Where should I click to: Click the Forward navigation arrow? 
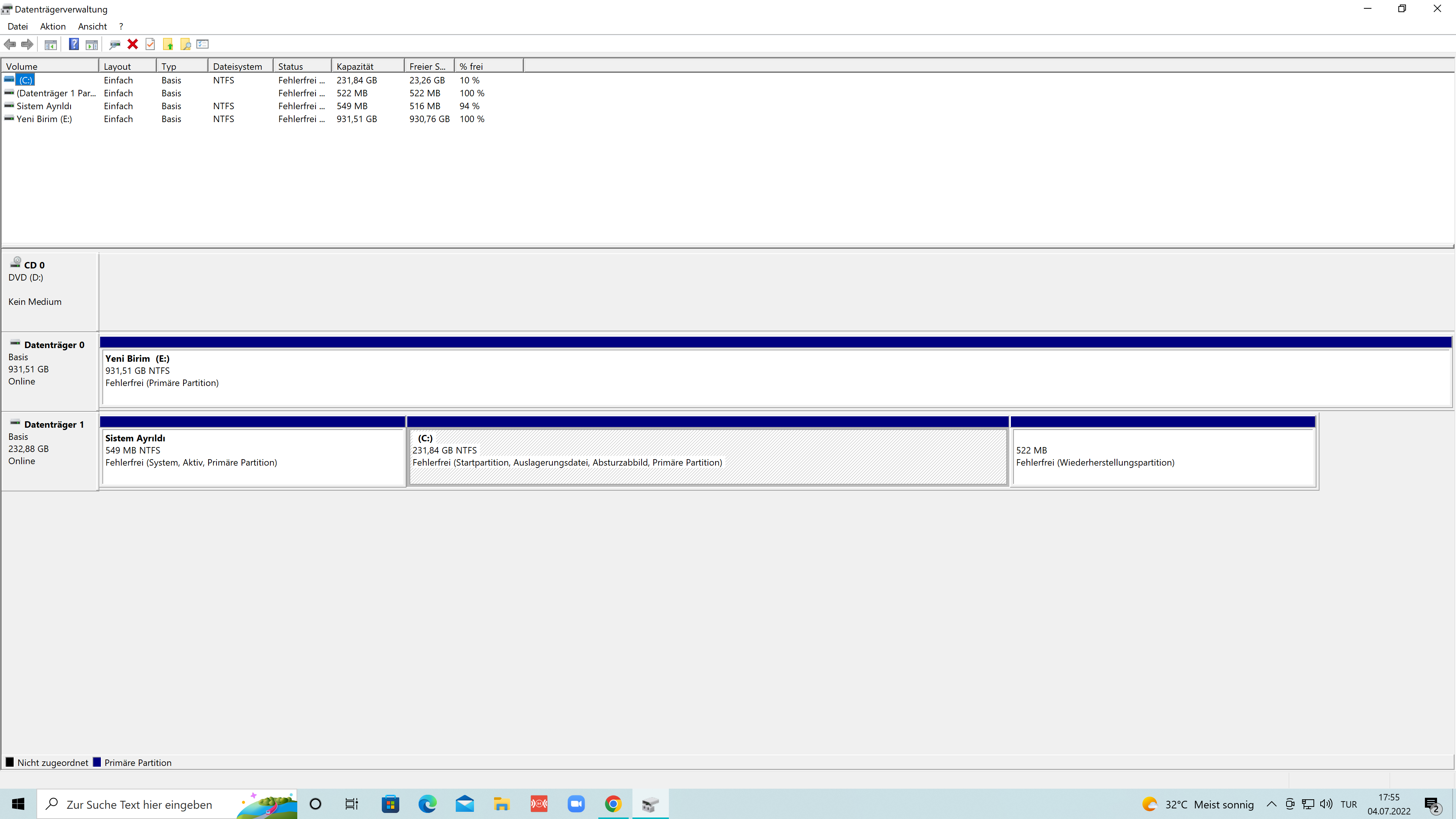click(27, 44)
